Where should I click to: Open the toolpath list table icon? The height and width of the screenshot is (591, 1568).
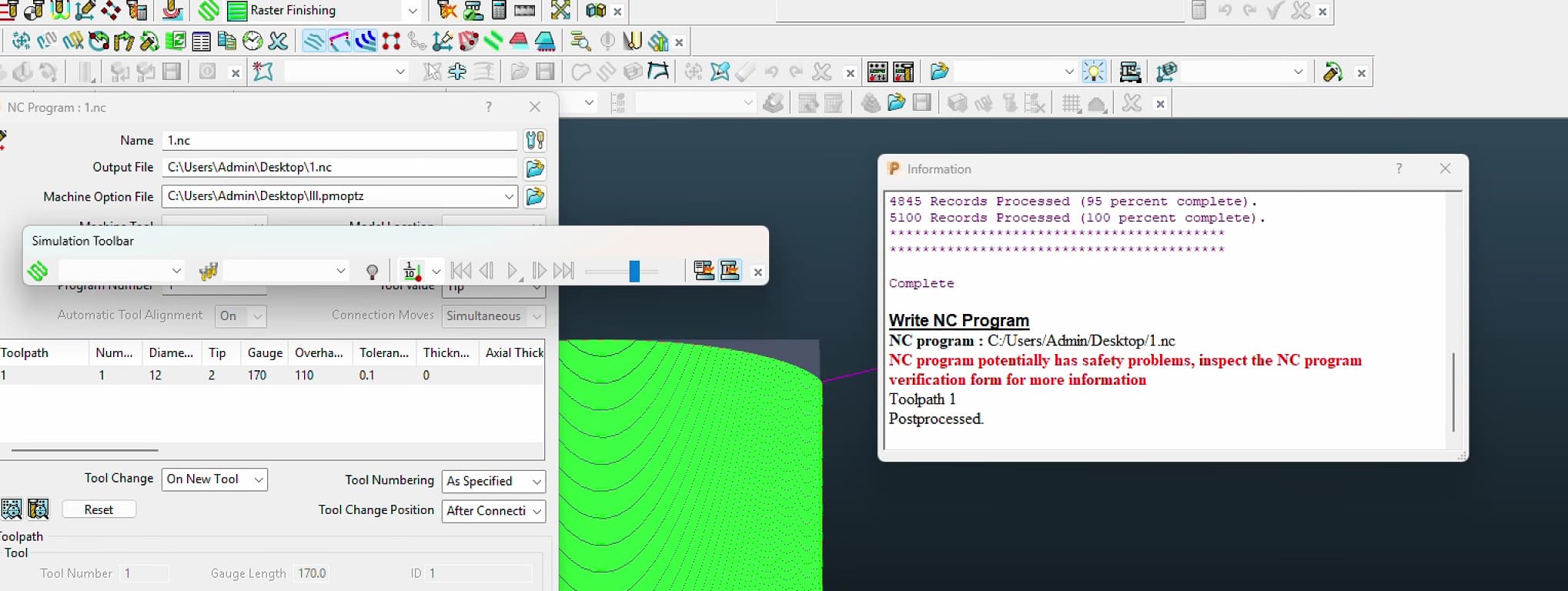202,42
